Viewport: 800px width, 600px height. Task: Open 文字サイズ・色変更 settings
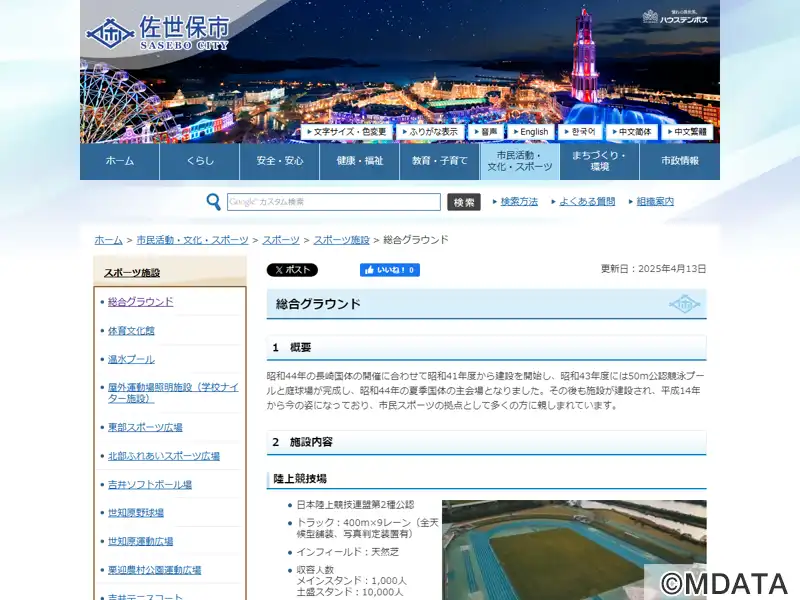pos(347,132)
